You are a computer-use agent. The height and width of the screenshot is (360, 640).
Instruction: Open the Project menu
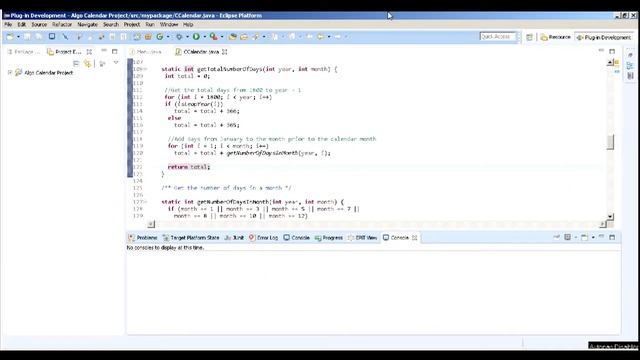tap(132, 24)
